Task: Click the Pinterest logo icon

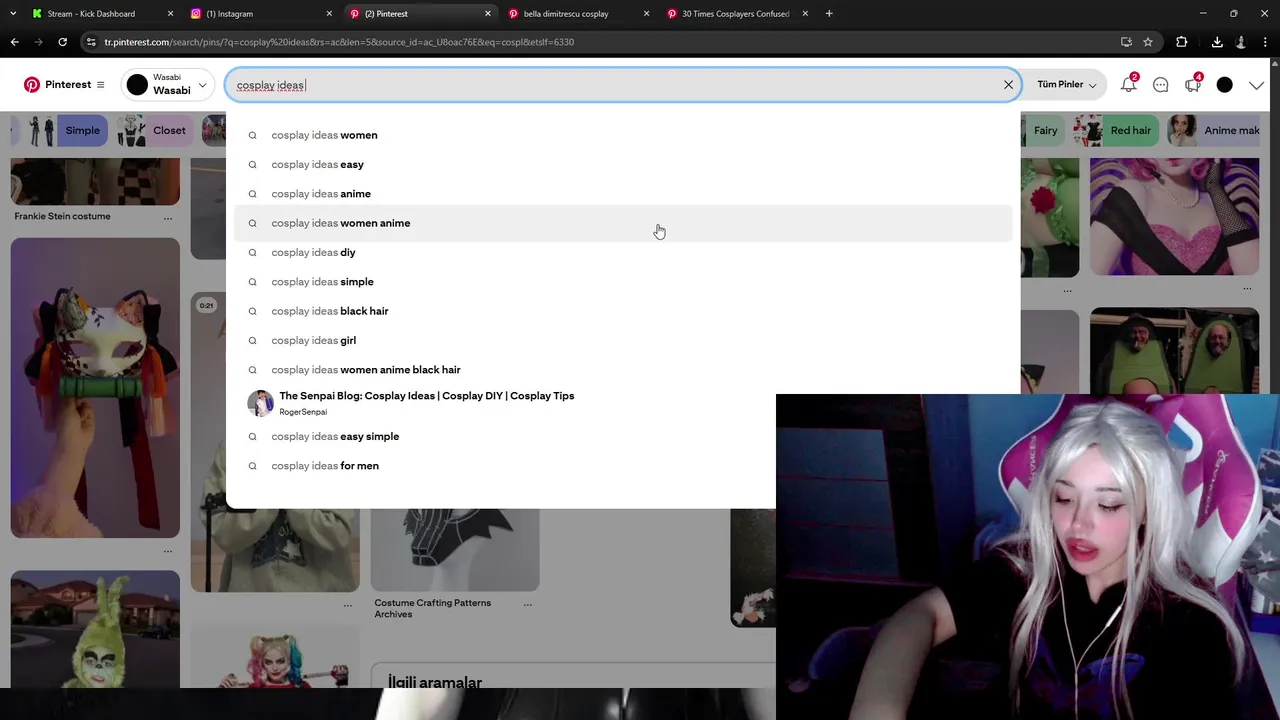Action: tap(32, 85)
